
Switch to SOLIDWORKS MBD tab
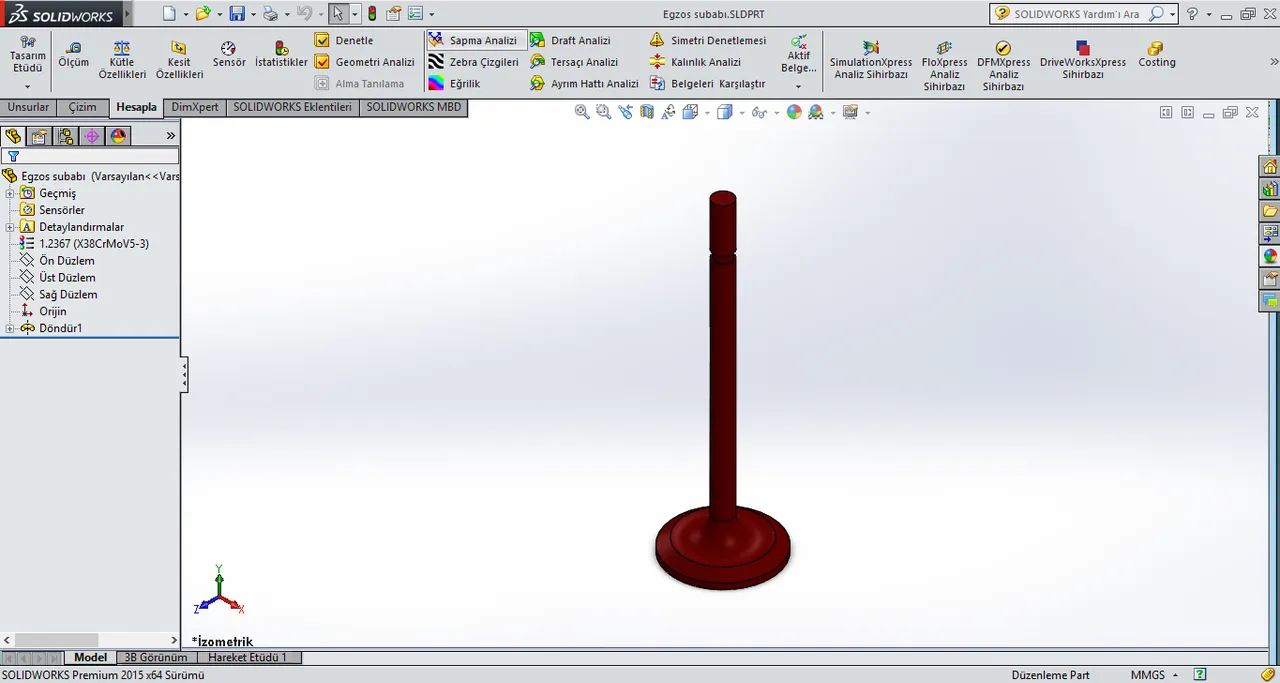pos(413,107)
